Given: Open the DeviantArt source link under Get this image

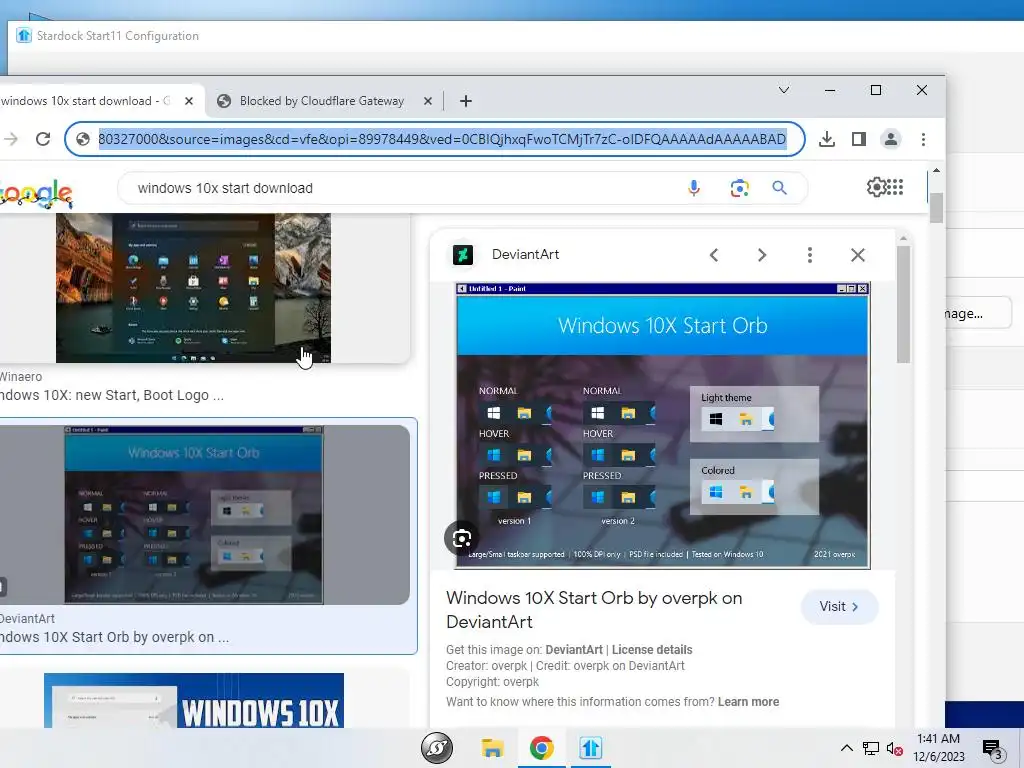Looking at the screenshot, I should click(574, 650).
